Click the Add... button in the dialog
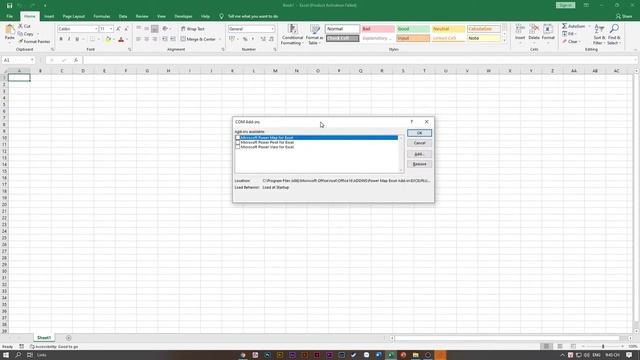Image resolution: width=640 pixels, height=360 pixels. [419, 154]
